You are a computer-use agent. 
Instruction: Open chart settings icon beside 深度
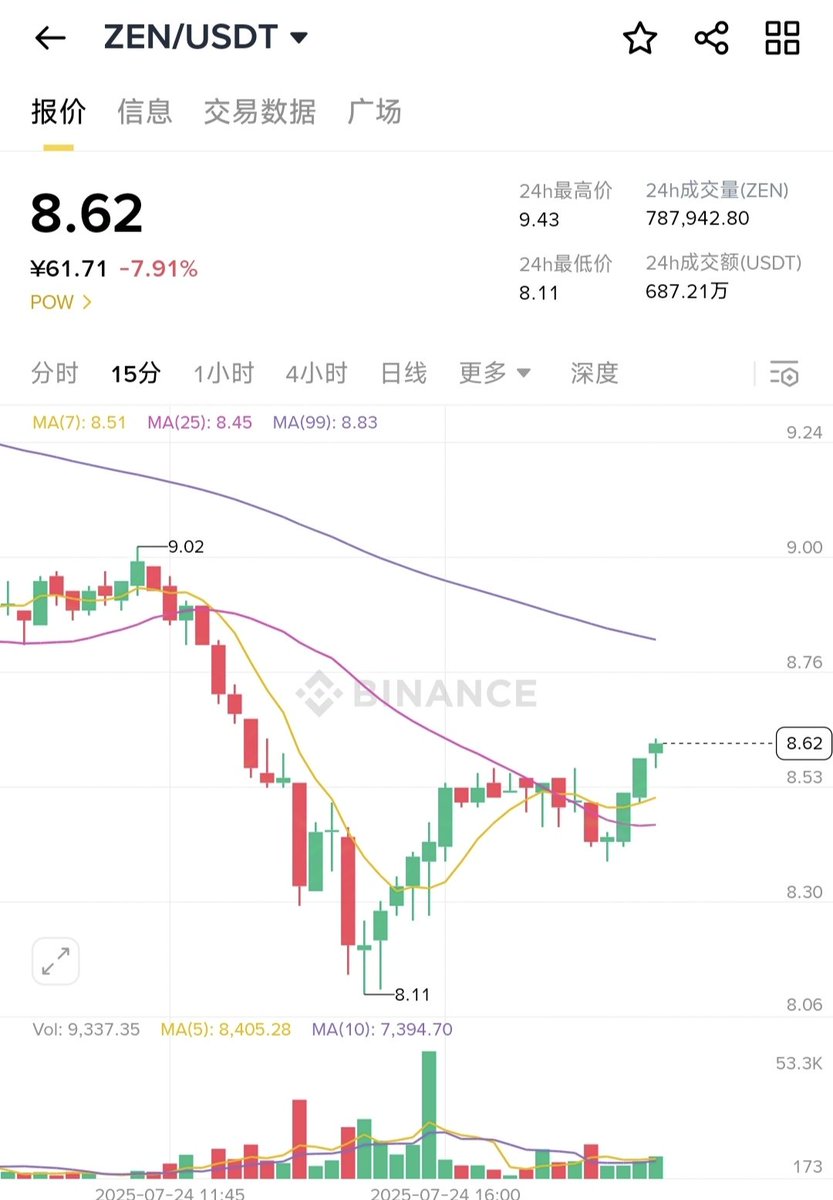tap(784, 374)
